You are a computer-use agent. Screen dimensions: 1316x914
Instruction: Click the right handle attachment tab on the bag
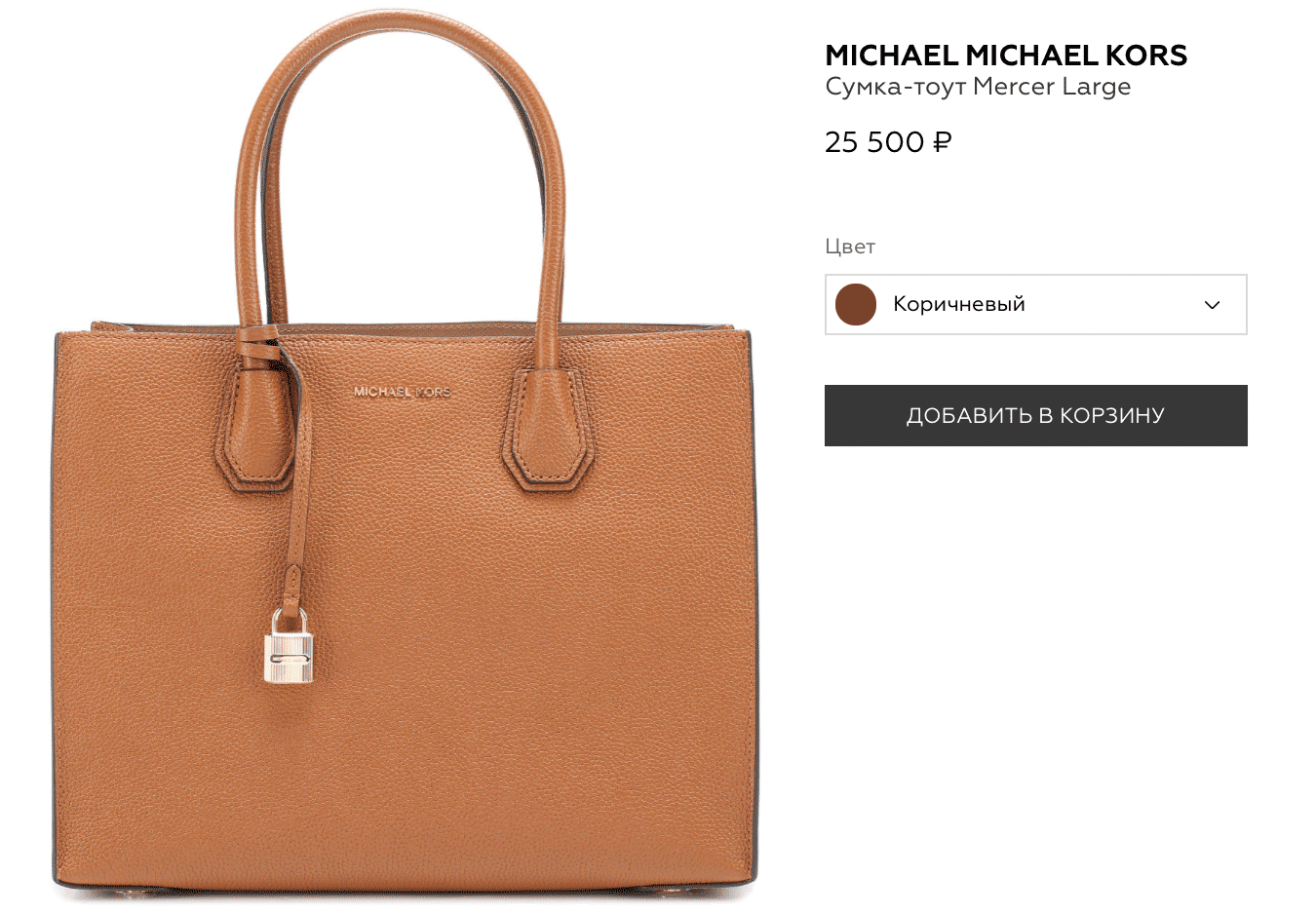click(548, 429)
